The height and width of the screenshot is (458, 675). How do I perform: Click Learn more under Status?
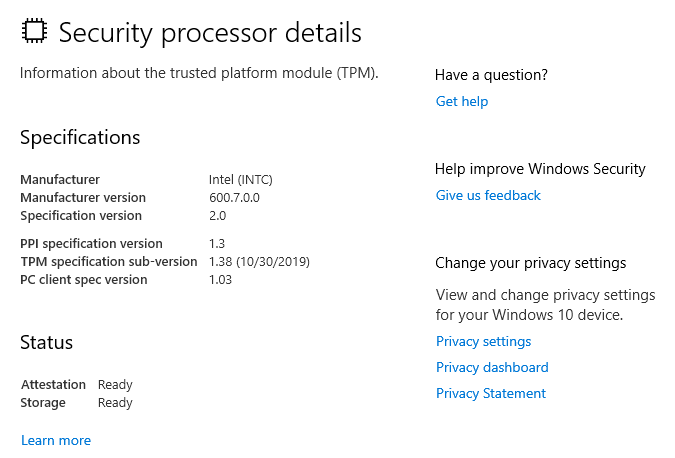point(56,440)
